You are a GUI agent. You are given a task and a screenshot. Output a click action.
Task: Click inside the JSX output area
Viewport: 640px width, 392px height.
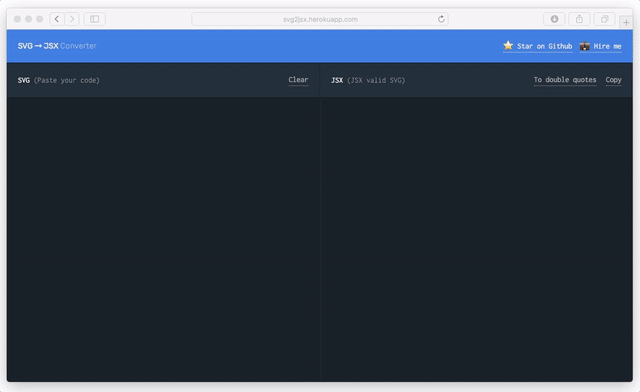(477, 239)
